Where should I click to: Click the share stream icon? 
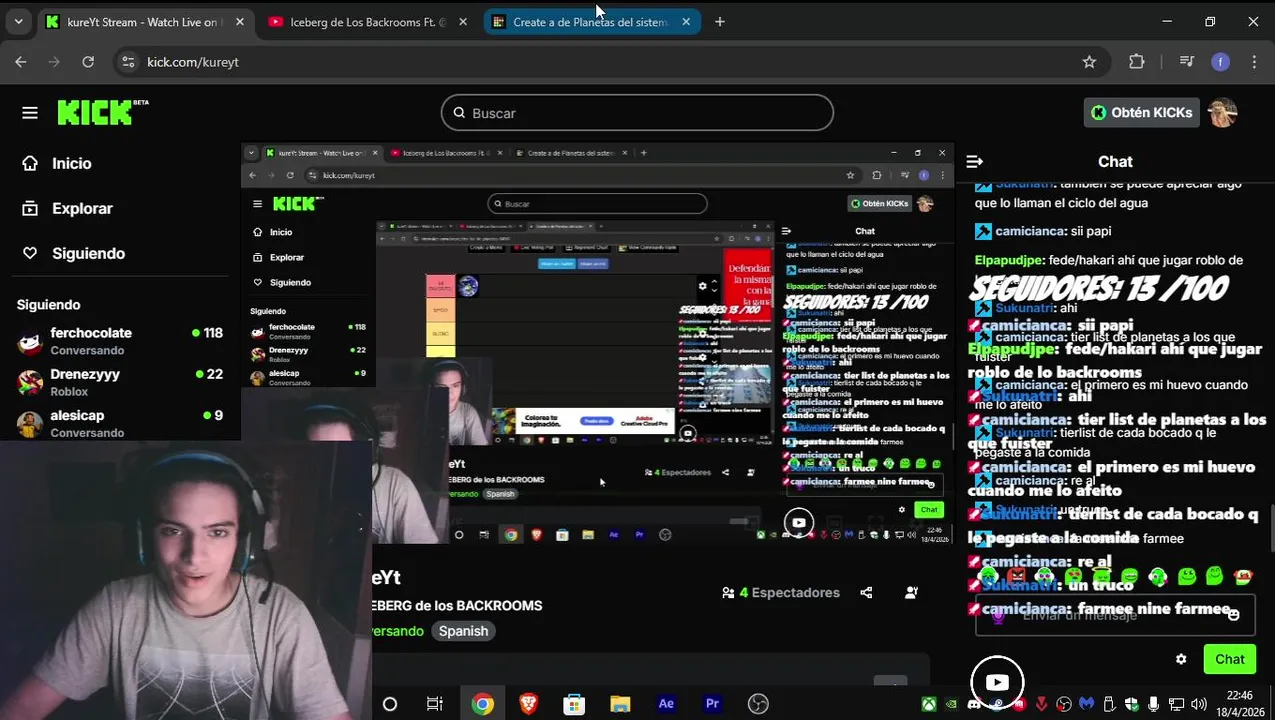pyautogui.click(x=866, y=593)
